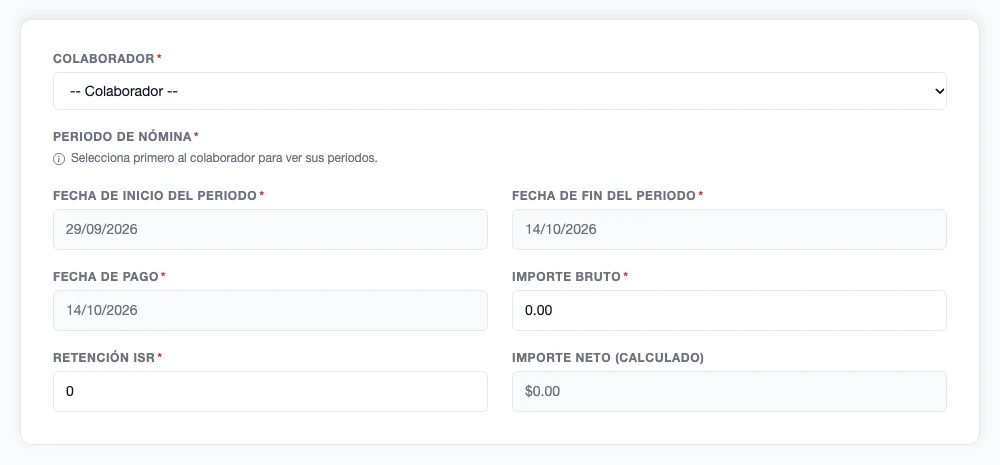Viewport: 1000px width, 465px height.
Task: Click the Importe neto calculado field
Action: [x=729, y=391]
